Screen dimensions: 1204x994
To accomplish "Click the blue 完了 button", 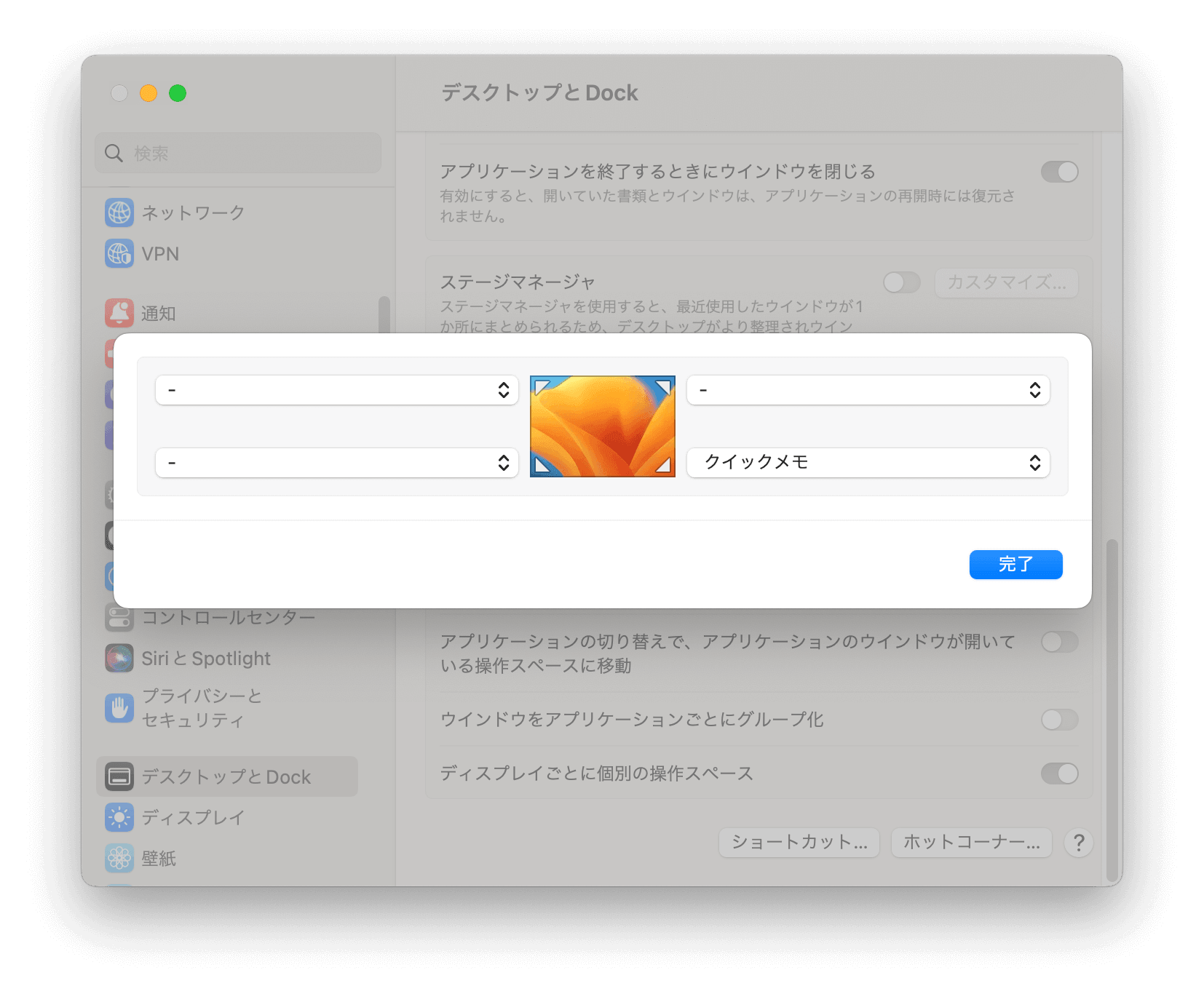I will pos(1015,565).
